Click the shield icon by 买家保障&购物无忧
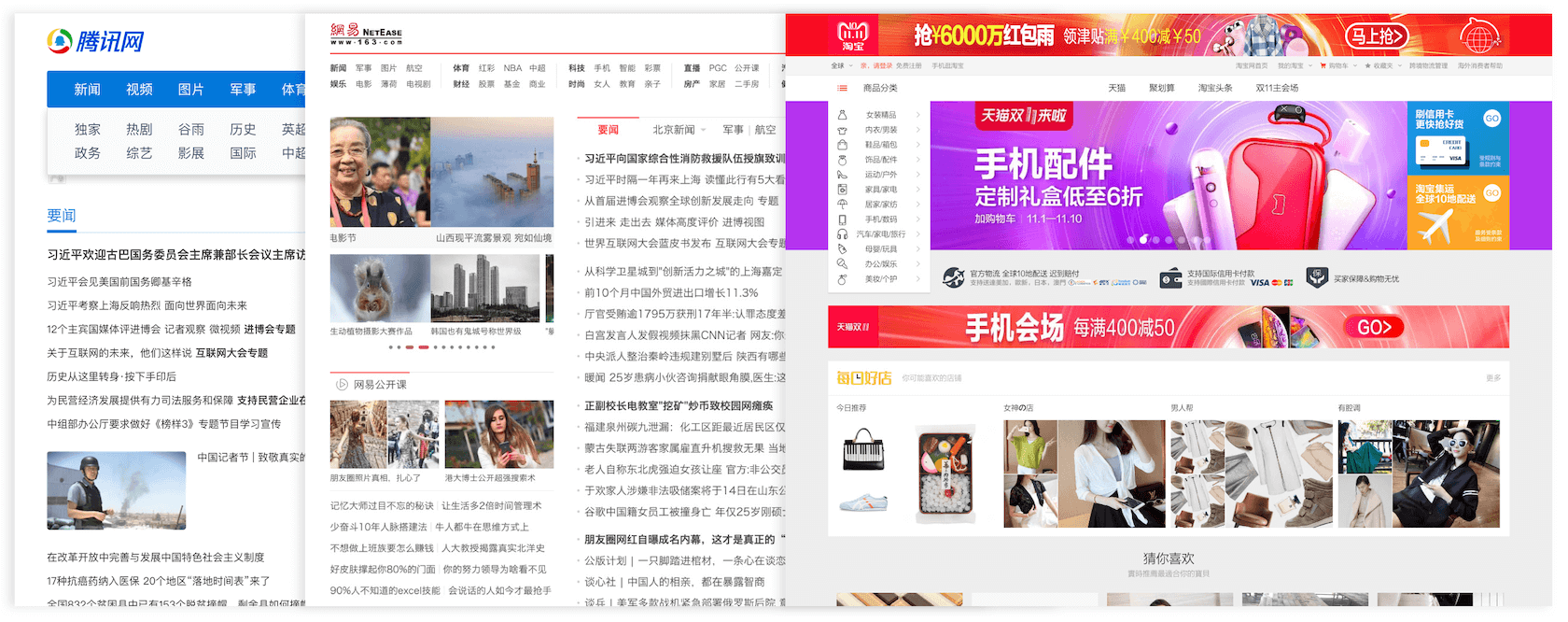This screenshot has width=1568, height=622. pos(1316,277)
